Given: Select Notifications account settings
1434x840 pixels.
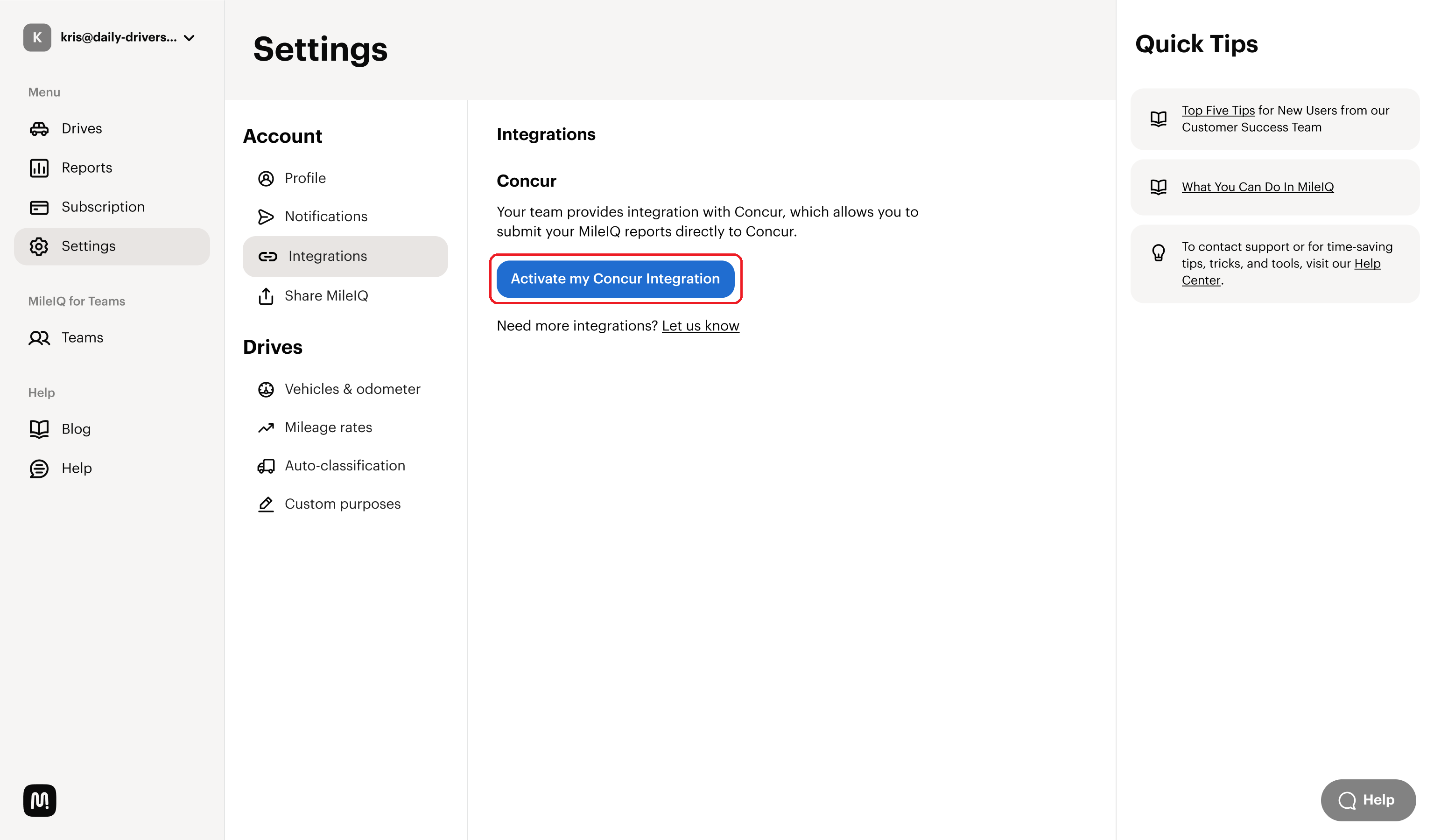Looking at the screenshot, I should (x=345, y=217).
